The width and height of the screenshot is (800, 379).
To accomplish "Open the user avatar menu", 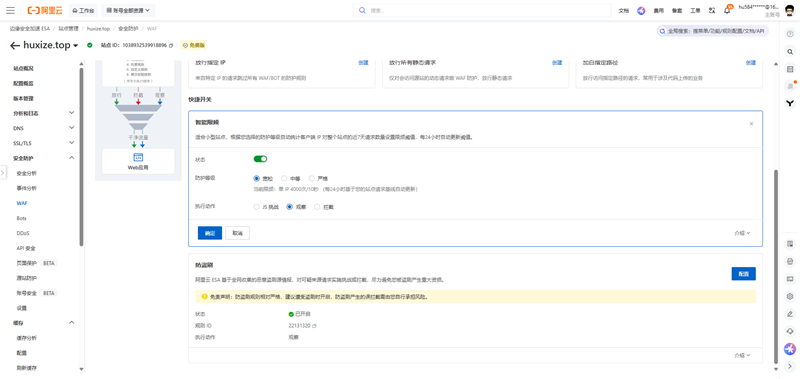I will [x=789, y=10].
